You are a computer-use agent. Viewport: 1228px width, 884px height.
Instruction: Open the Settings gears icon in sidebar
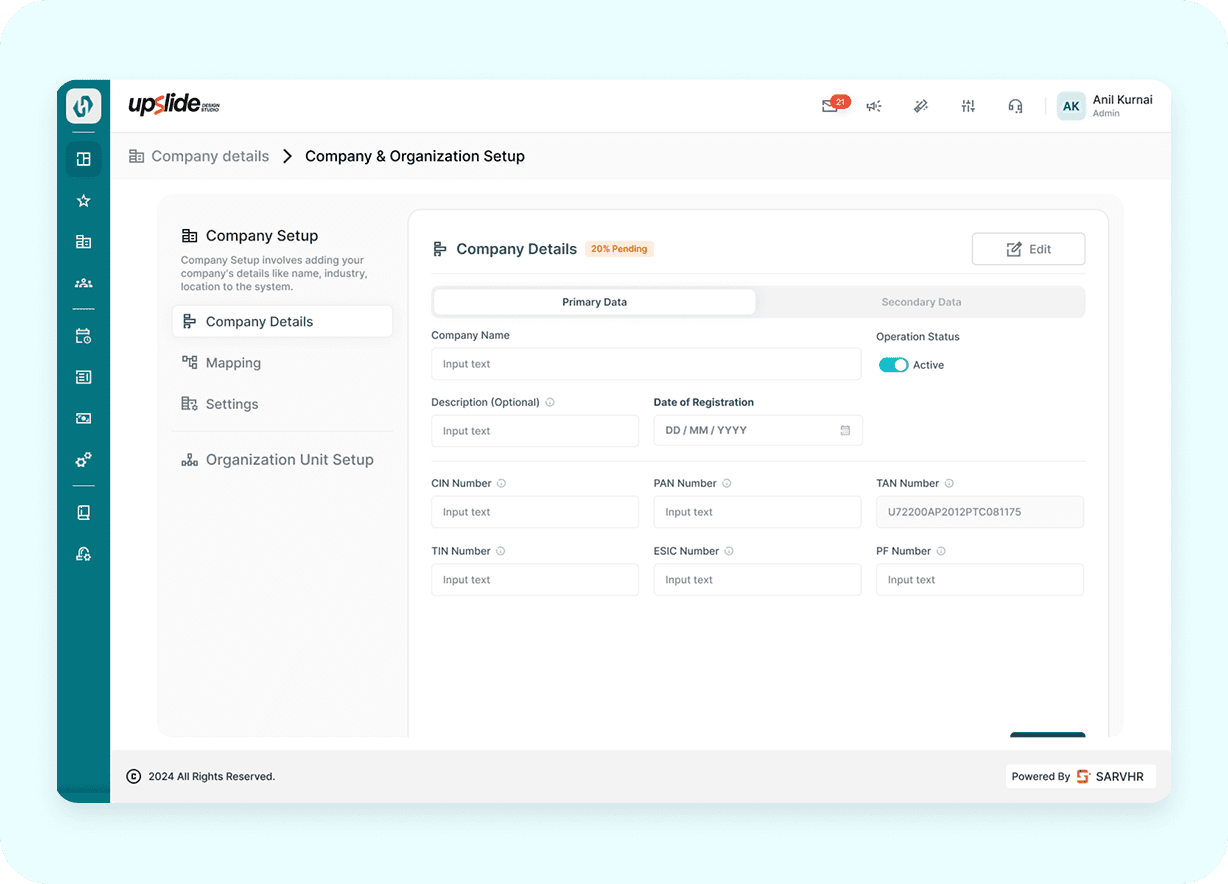point(82,460)
